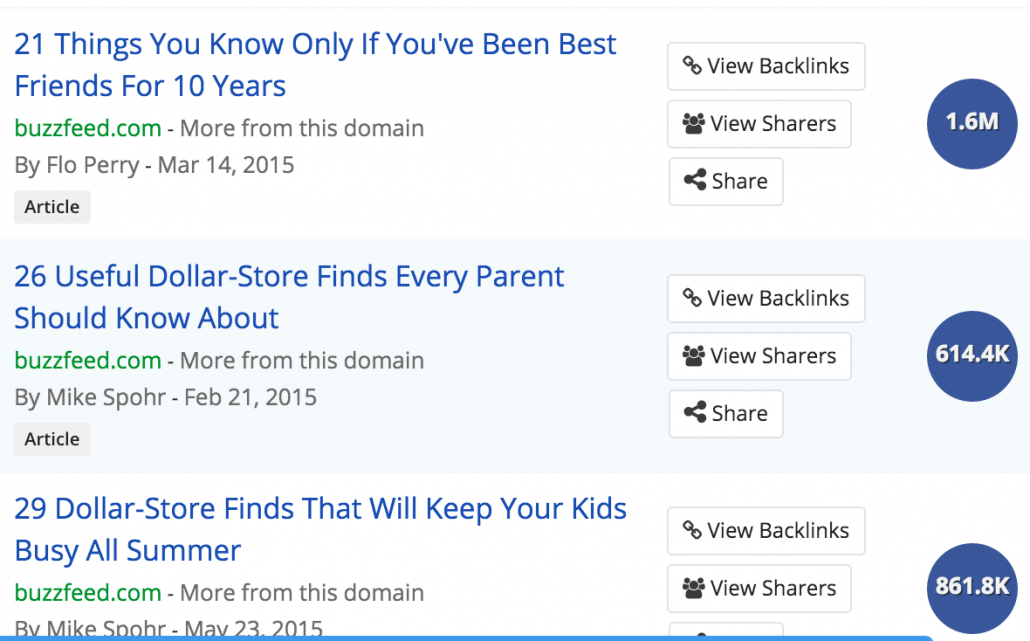1030x641 pixels.
Task: Share the 21 Things article
Action: pos(726,181)
